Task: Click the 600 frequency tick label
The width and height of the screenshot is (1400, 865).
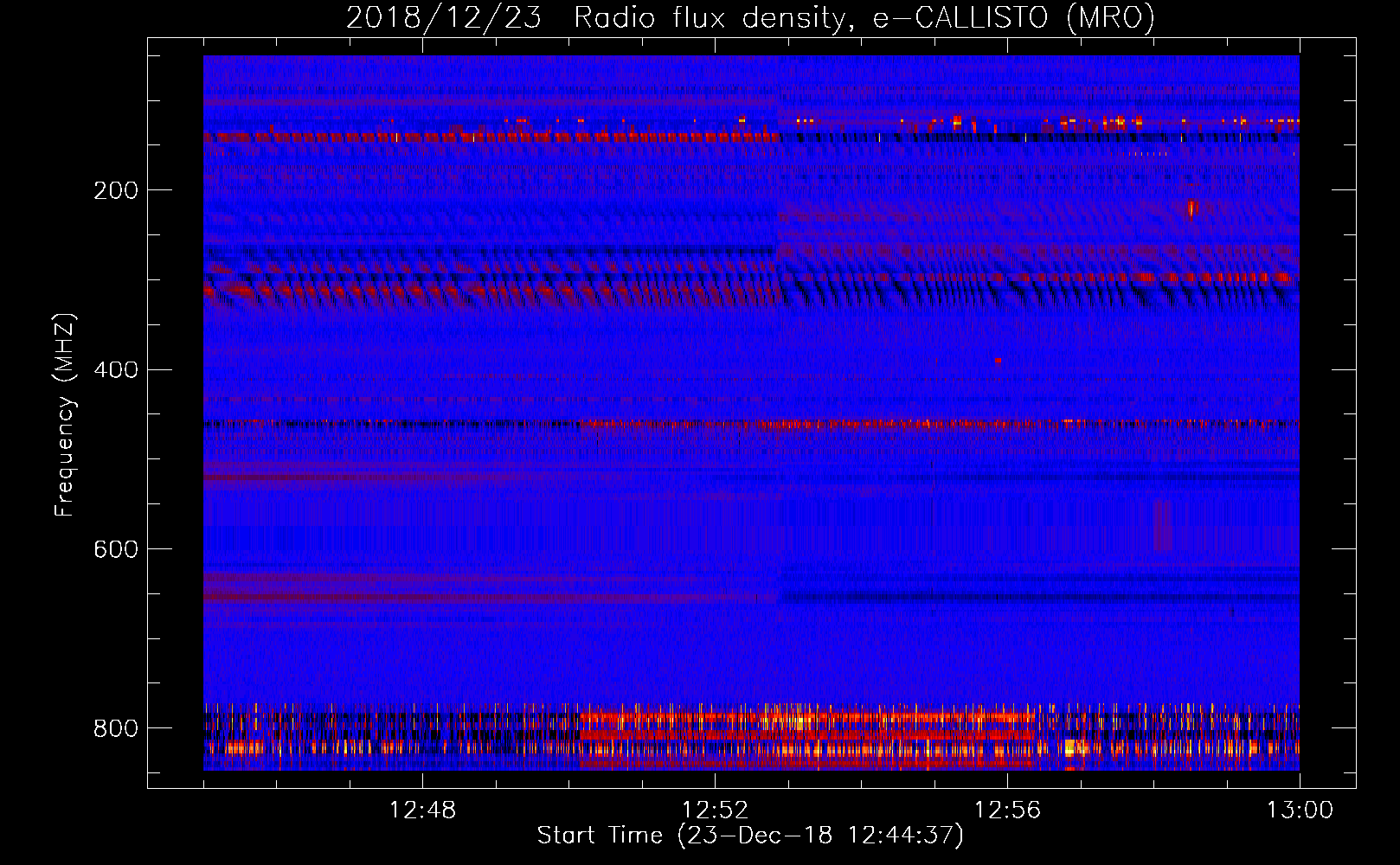Action: pyautogui.click(x=116, y=550)
